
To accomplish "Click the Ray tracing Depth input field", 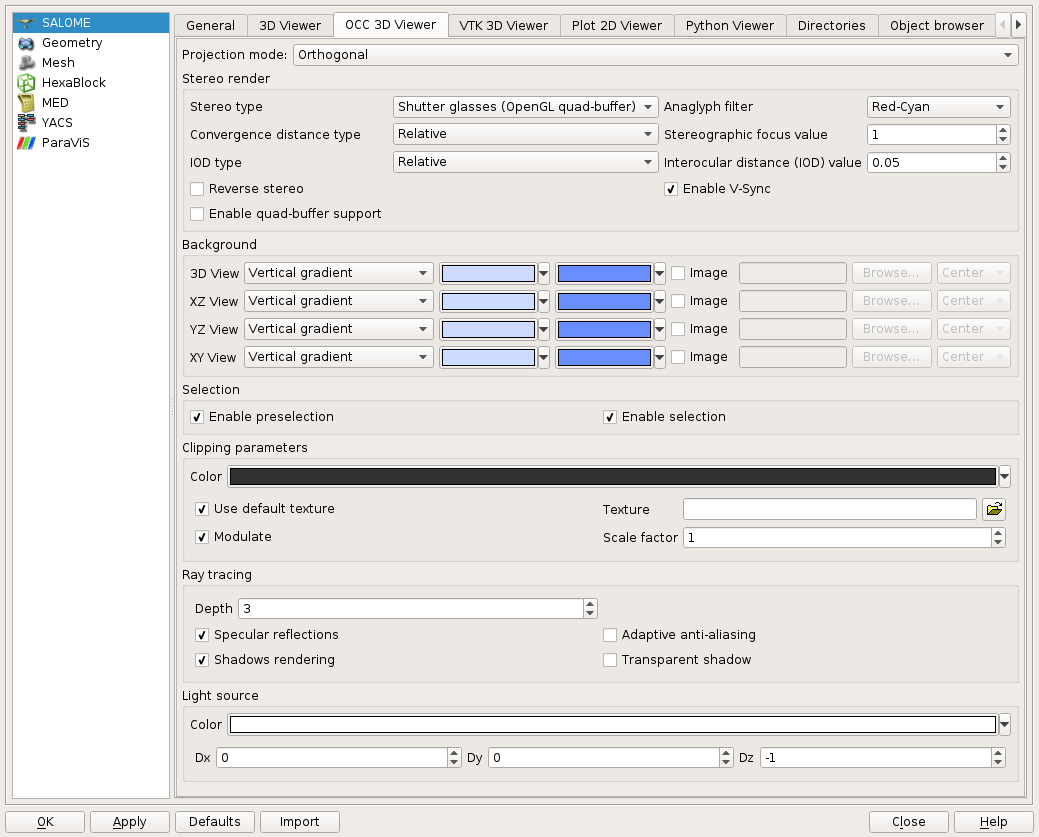I will 410,609.
